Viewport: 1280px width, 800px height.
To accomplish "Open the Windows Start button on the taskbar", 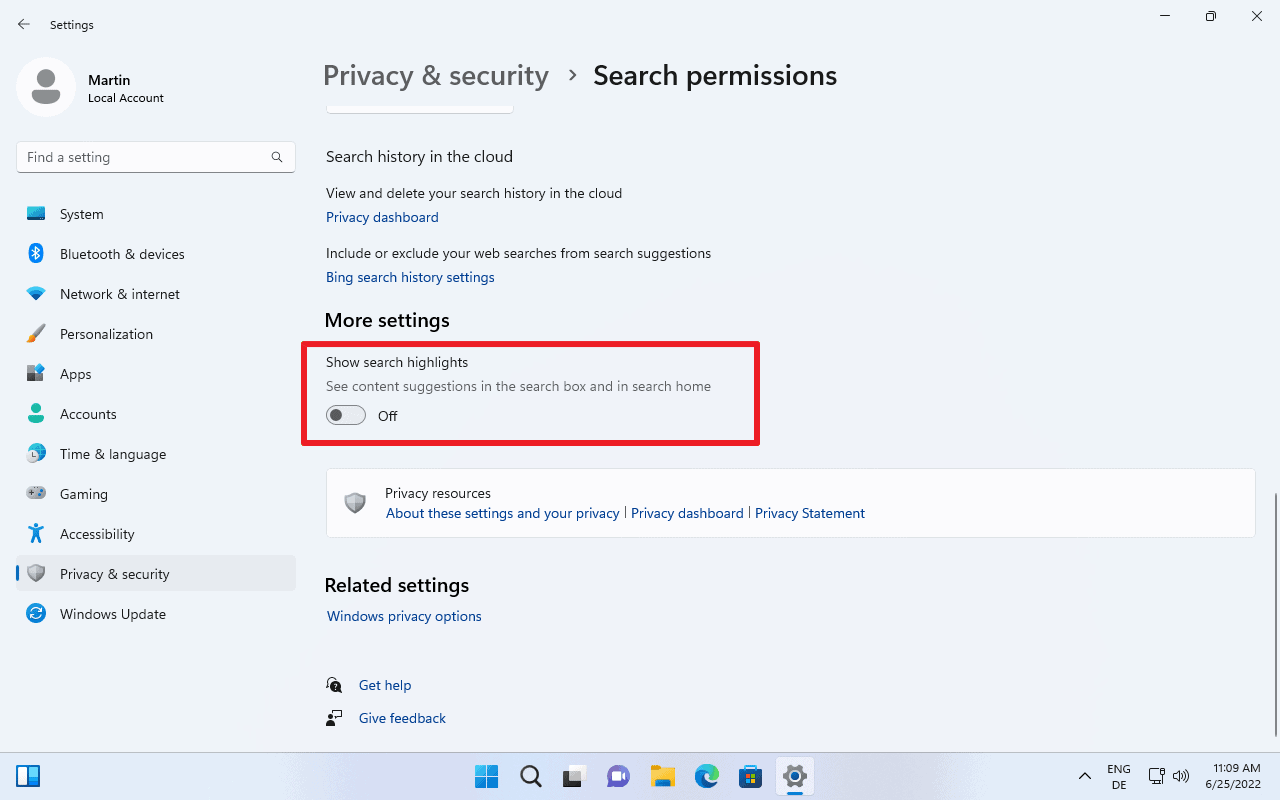I will pos(486,776).
